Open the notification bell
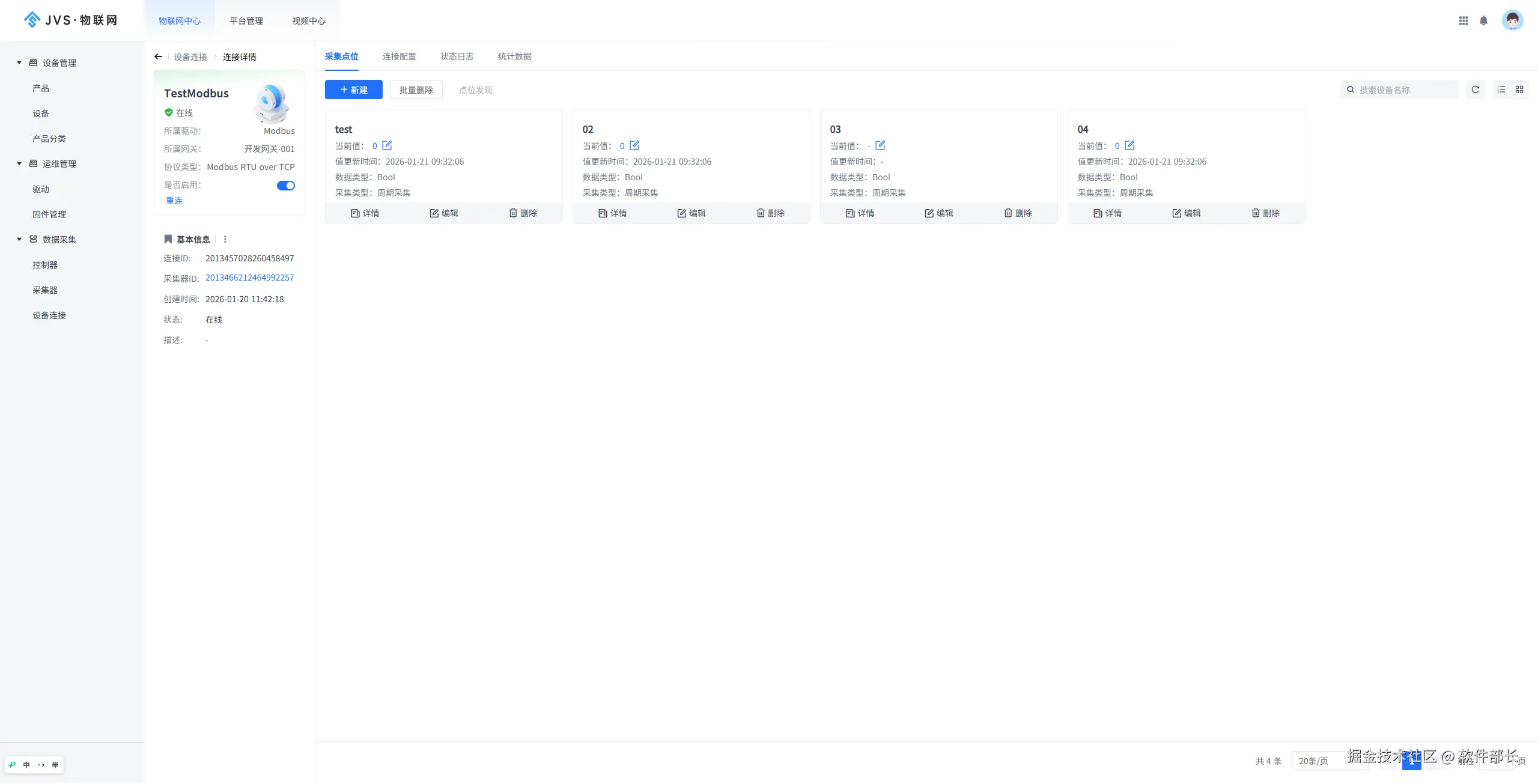The image size is (1538, 784). 1483,20
